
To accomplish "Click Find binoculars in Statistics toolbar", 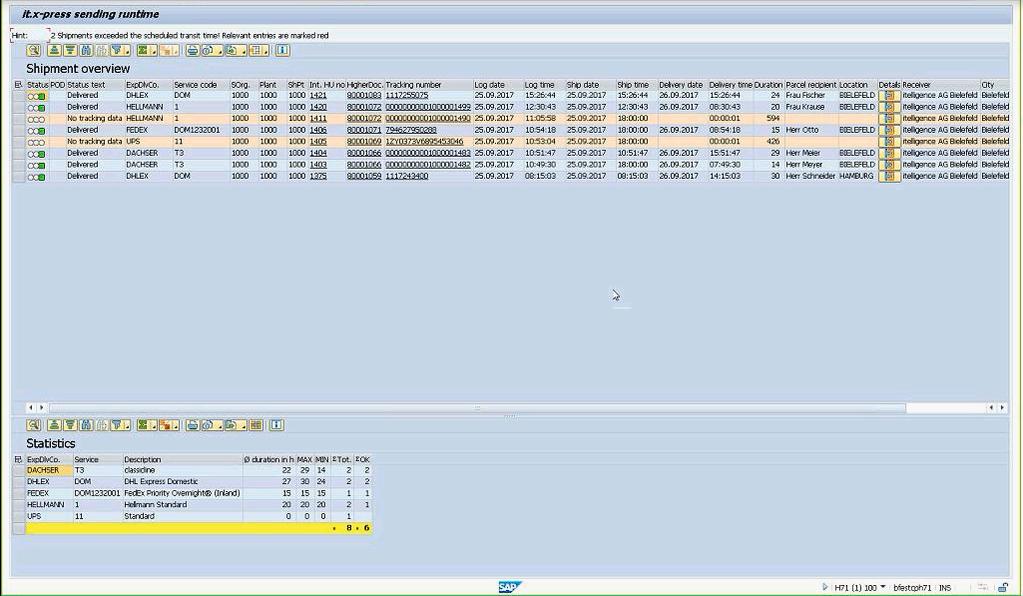I will (85, 425).
